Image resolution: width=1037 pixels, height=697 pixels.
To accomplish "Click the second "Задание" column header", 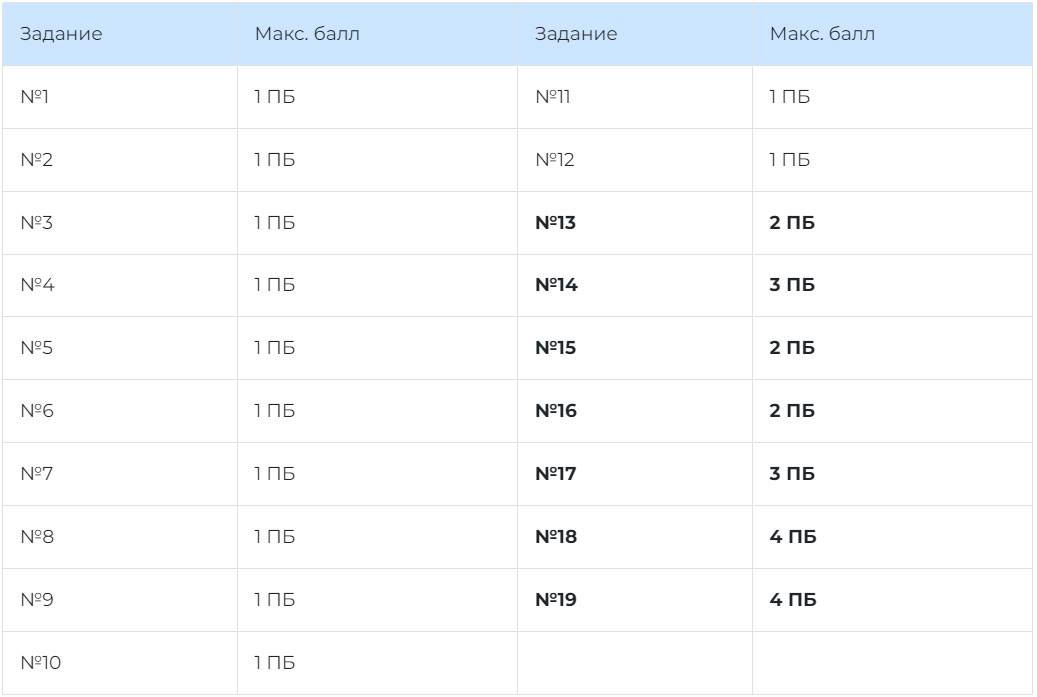I will [x=576, y=34].
